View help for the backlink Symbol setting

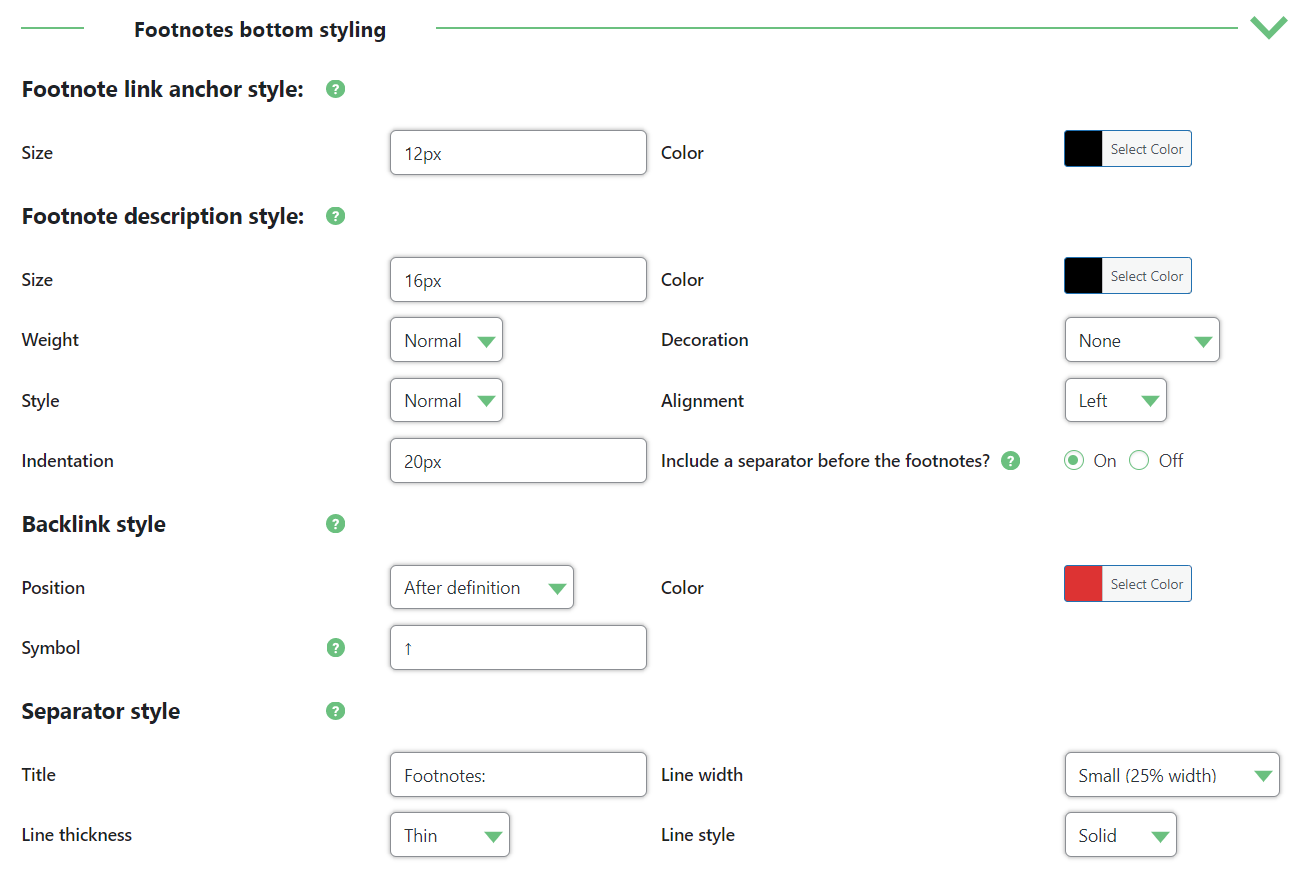coord(335,647)
